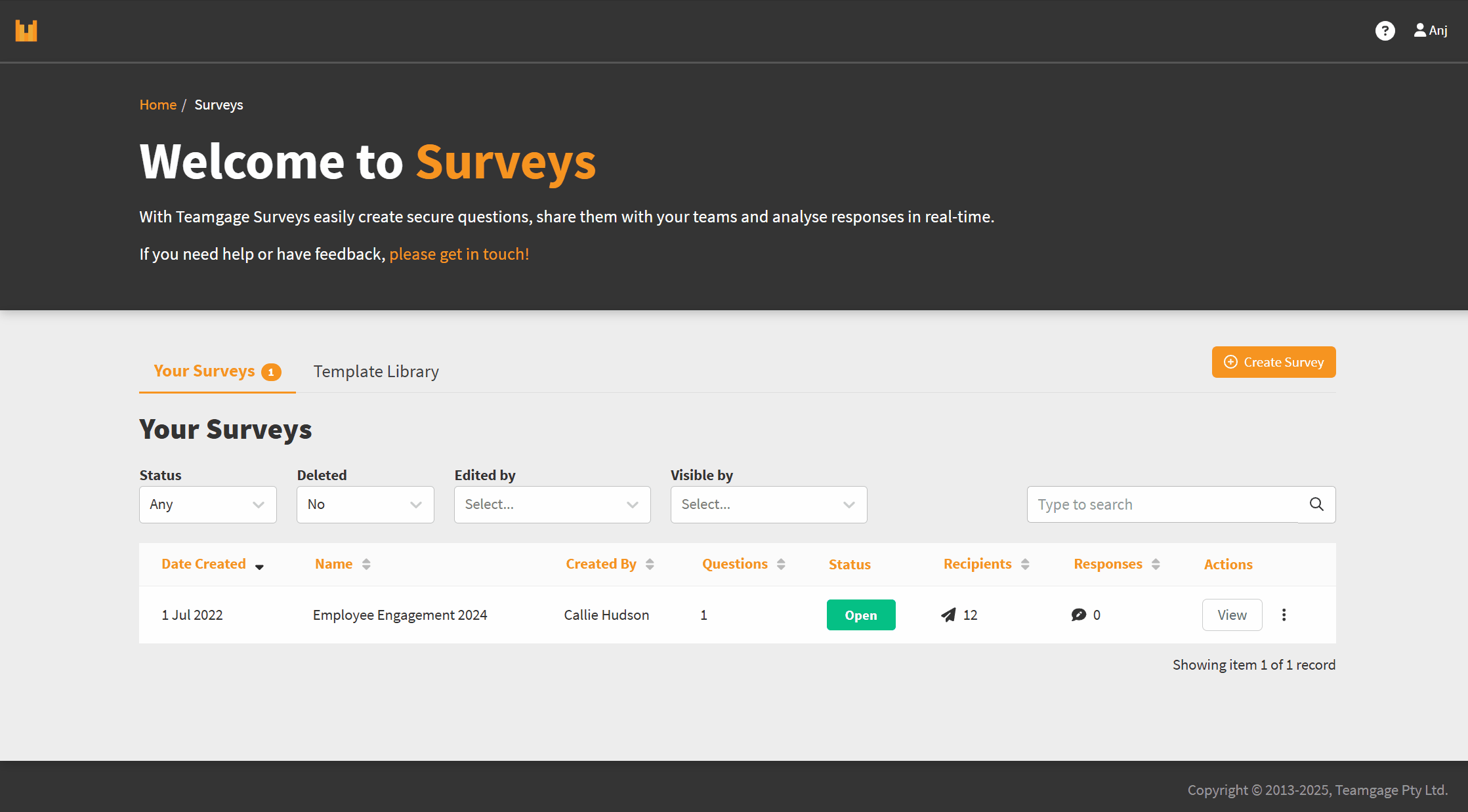Click the Callie Hudson cell
The image size is (1468, 812).
606,615
